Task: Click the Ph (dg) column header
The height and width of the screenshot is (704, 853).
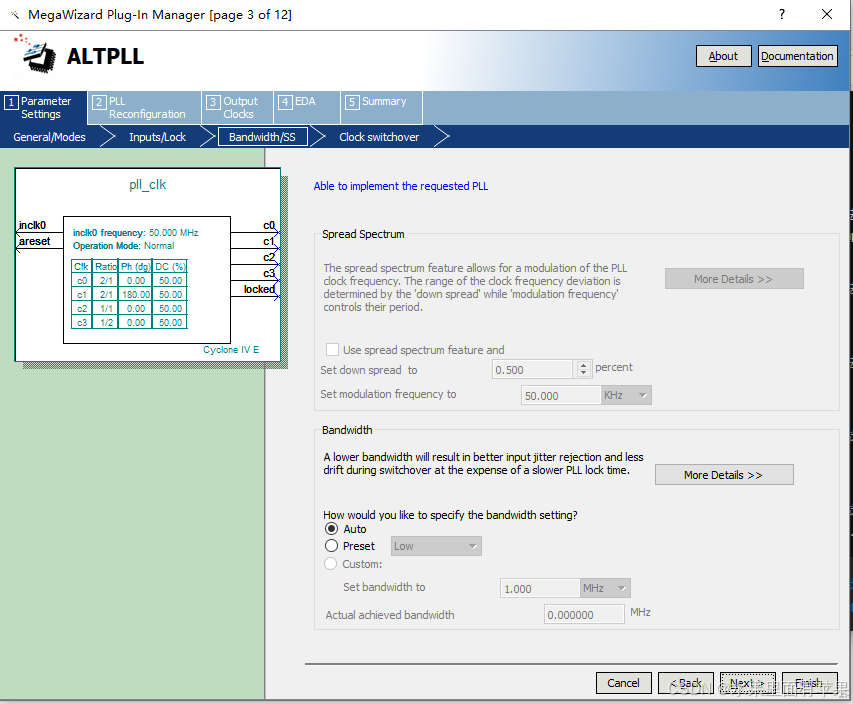Action: 136,266
